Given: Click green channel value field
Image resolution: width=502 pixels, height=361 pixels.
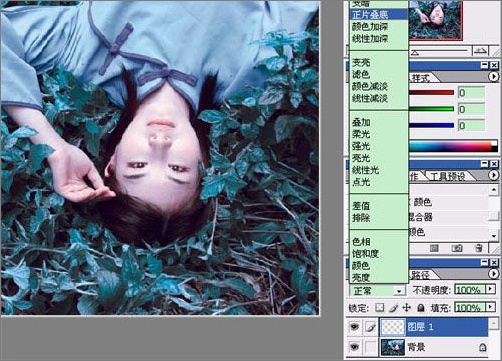Looking at the screenshot, I should (471, 109).
